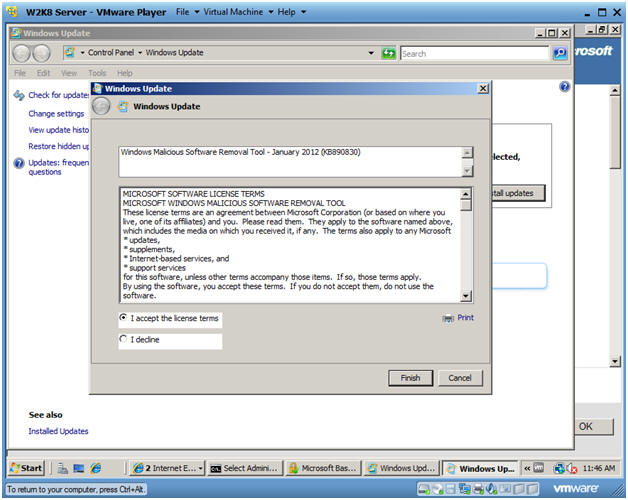Open the Start menu

point(26,468)
